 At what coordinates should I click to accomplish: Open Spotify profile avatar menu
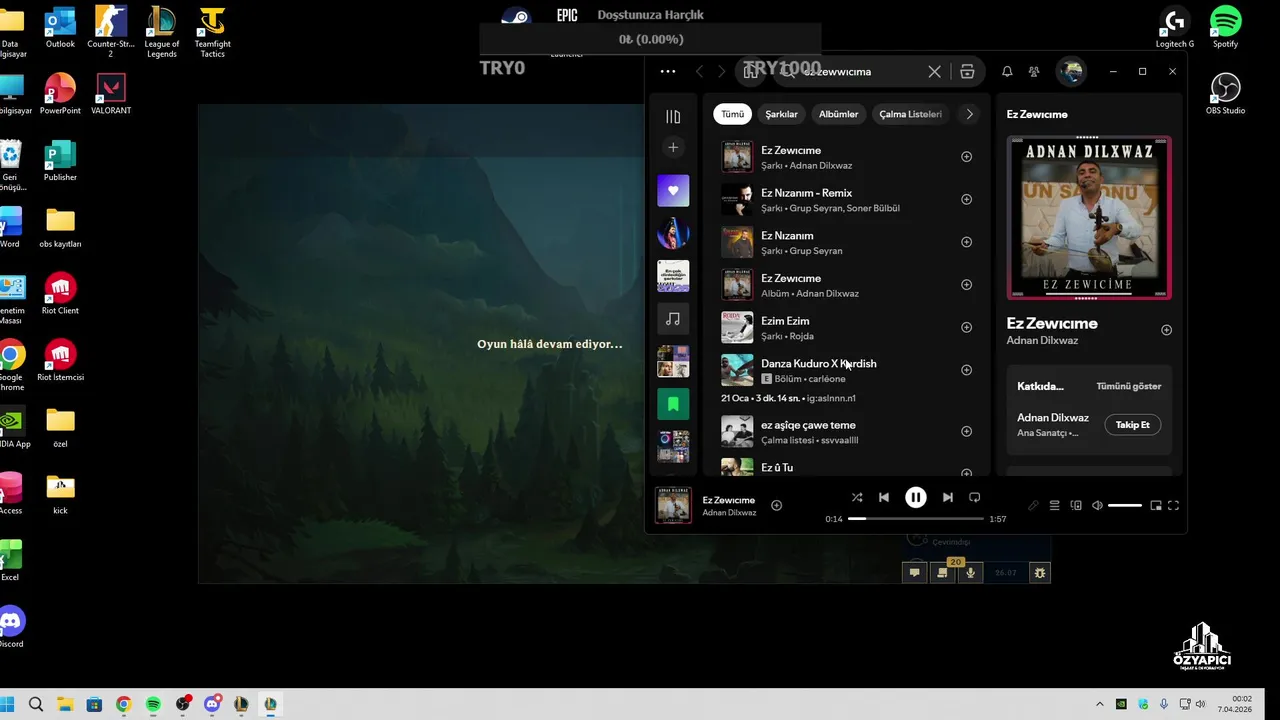pyautogui.click(x=1071, y=72)
